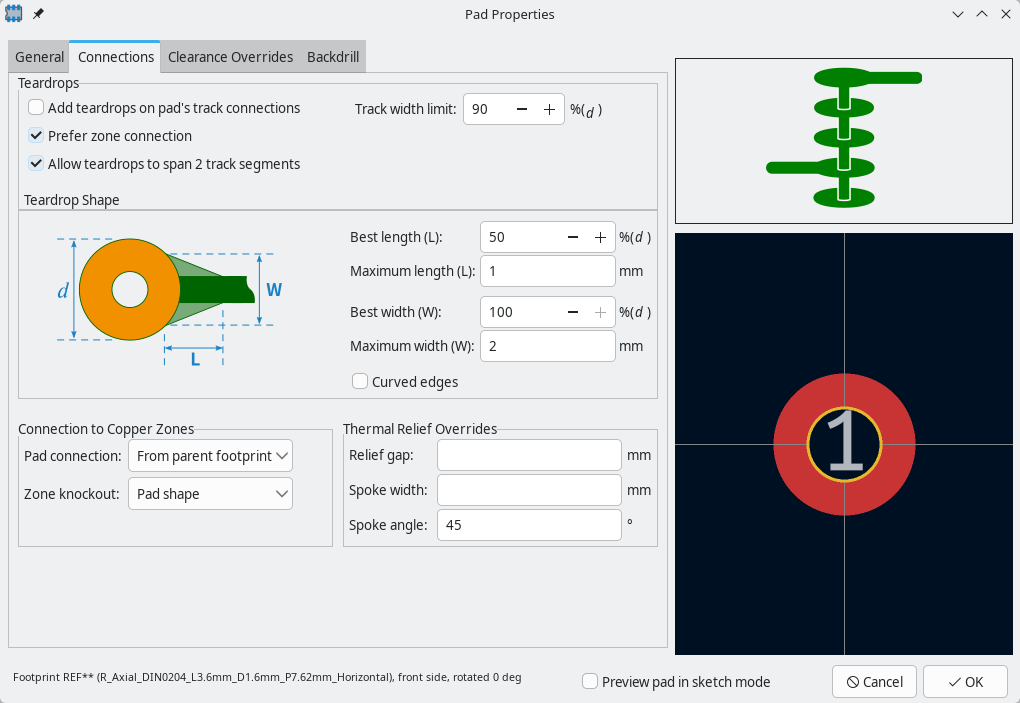Open the Clearance Overrides tab

click(x=230, y=57)
